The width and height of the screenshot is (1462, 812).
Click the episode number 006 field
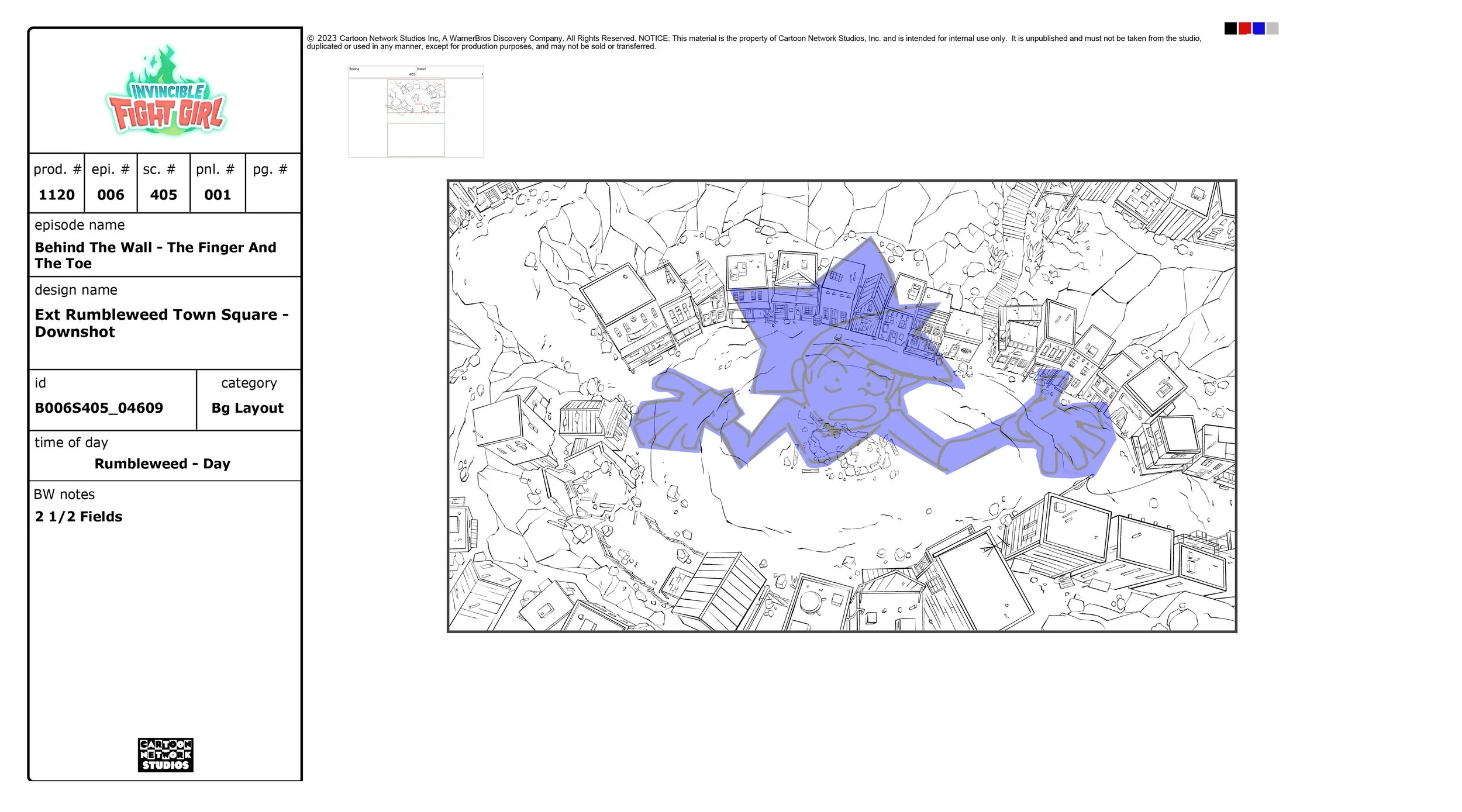tap(111, 195)
